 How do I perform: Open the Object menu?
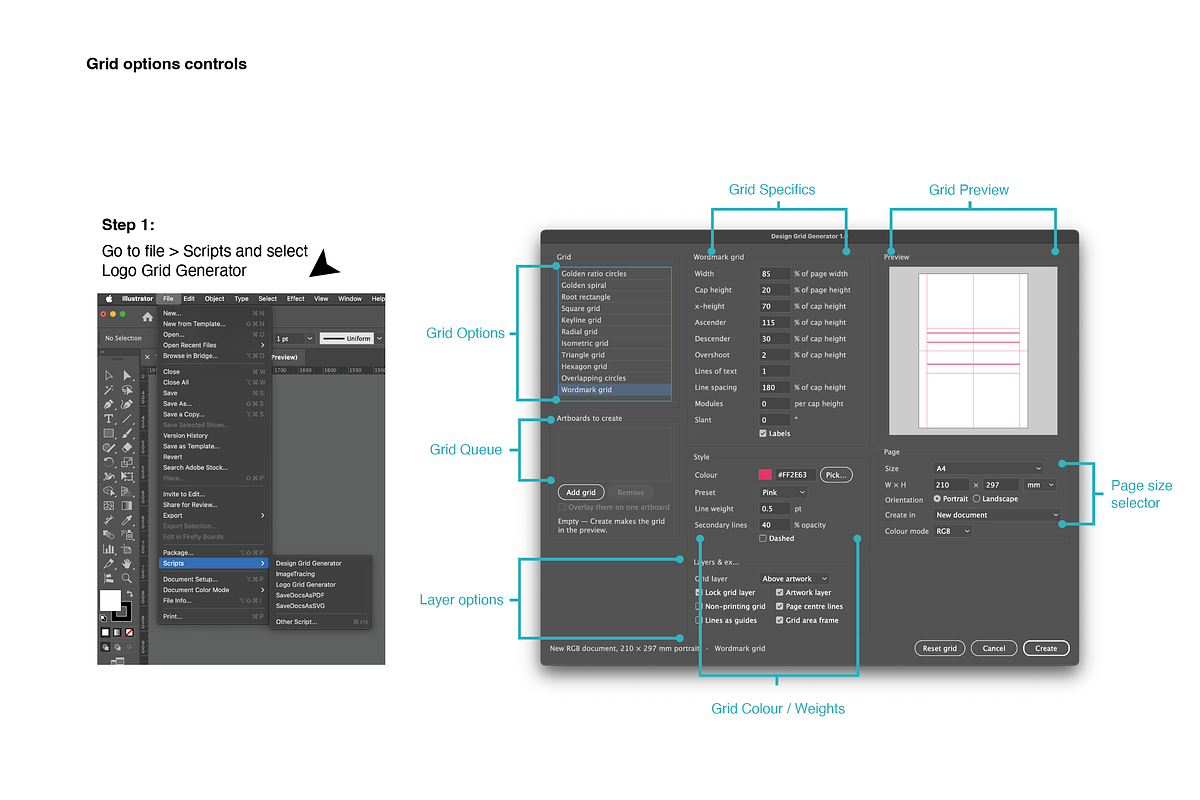[214, 298]
